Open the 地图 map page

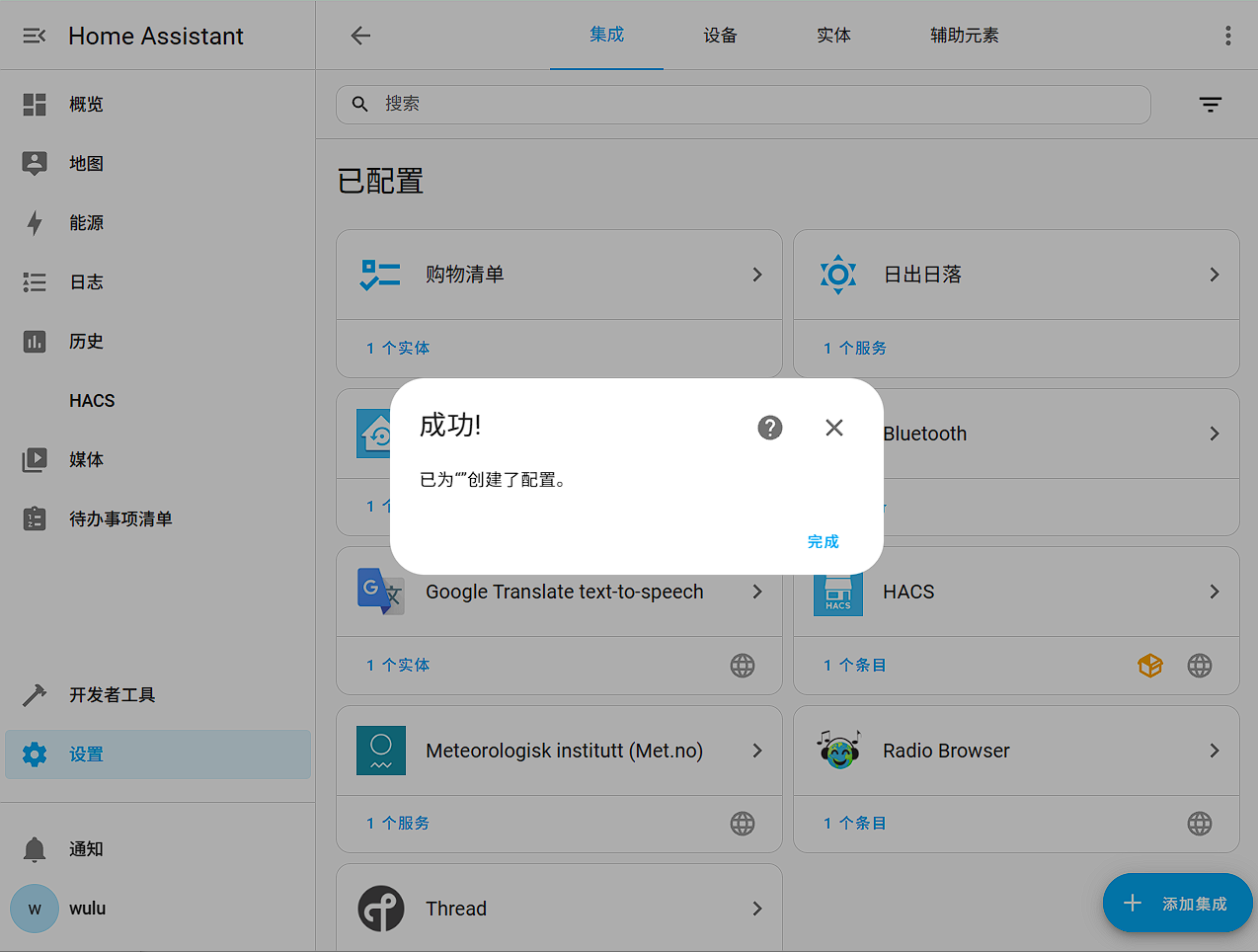click(x=158, y=163)
